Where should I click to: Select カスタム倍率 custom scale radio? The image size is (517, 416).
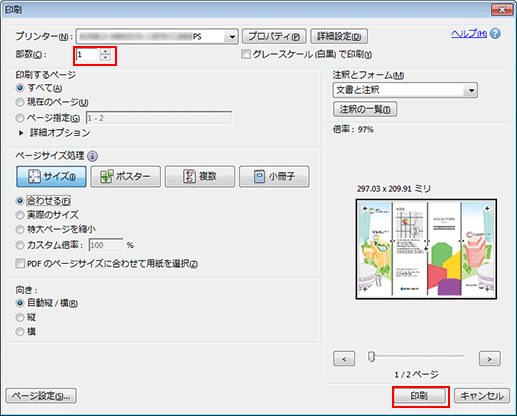tap(20, 245)
